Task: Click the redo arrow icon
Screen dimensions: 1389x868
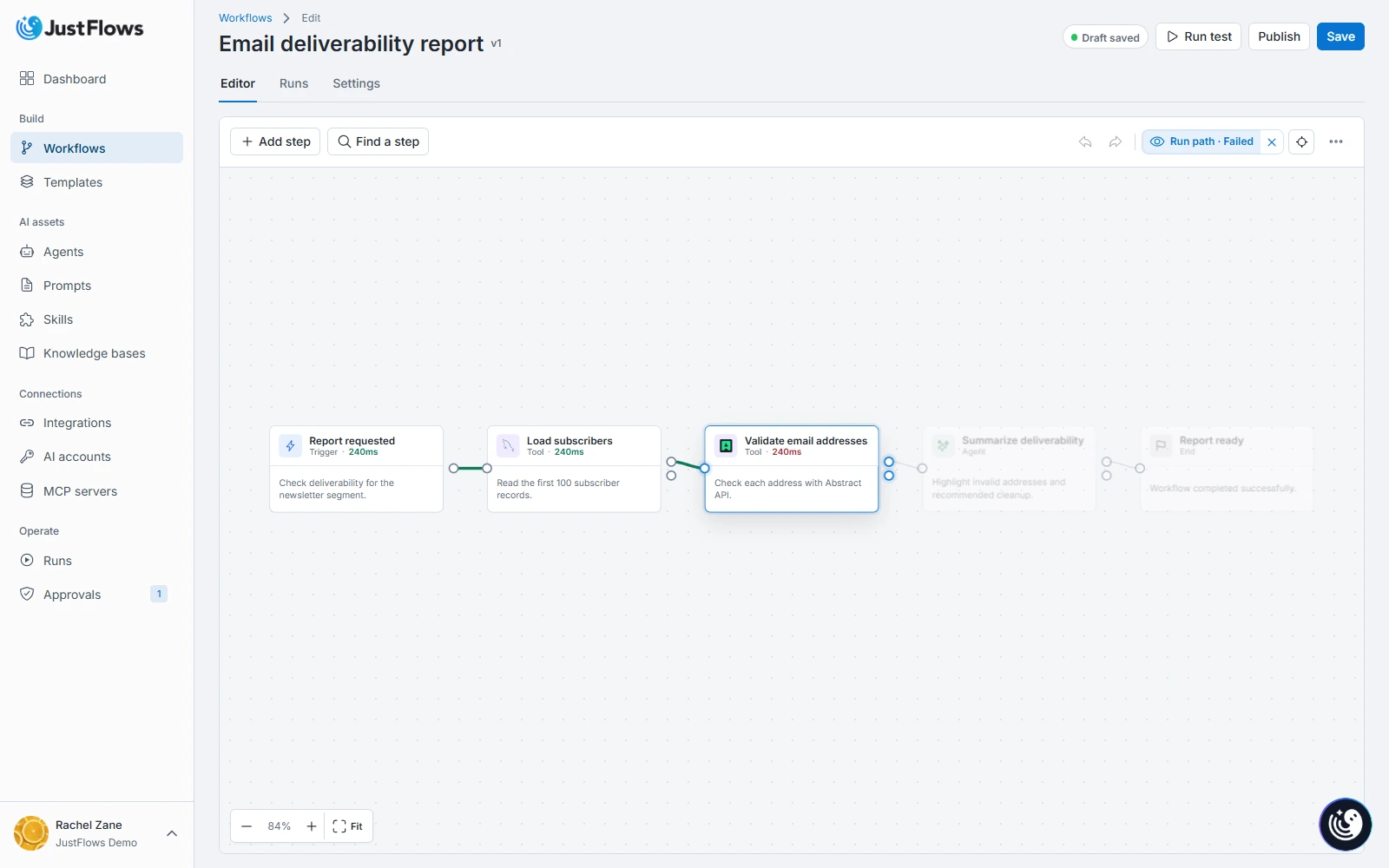Action: pyautogui.click(x=1116, y=141)
